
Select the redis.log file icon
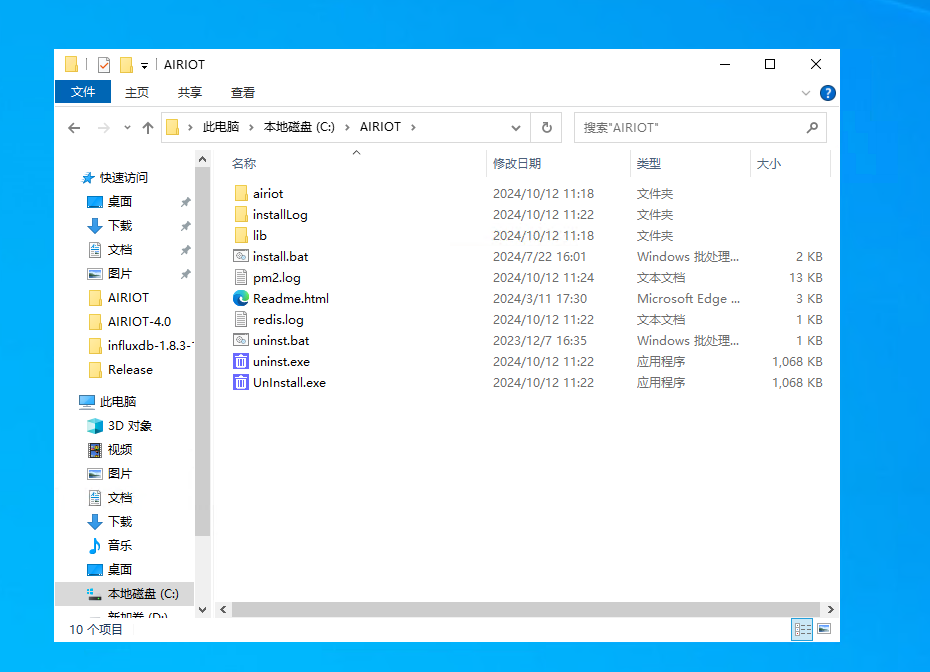click(241, 319)
